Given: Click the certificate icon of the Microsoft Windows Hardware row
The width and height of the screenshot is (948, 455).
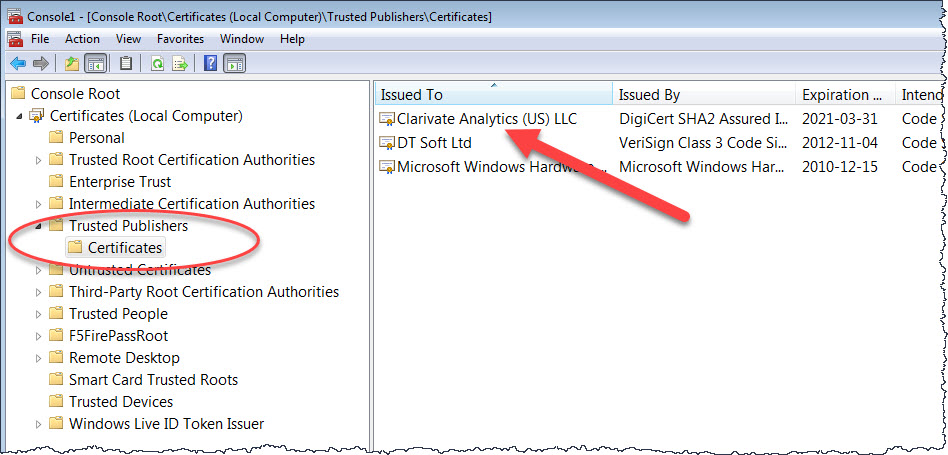Looking at the screenshot, I should (386, 167).
